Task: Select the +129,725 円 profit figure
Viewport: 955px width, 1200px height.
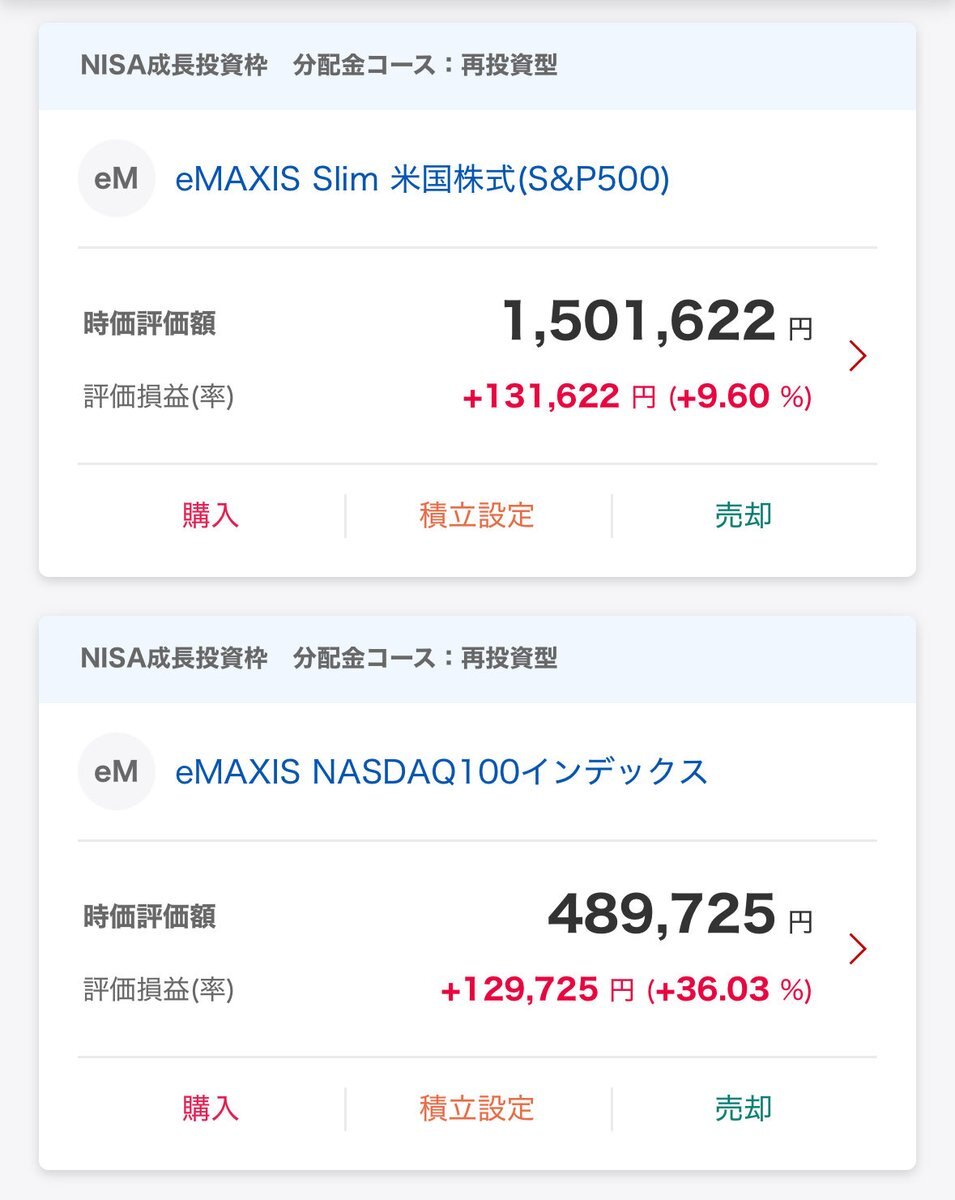Action: (x=537, y=990)
